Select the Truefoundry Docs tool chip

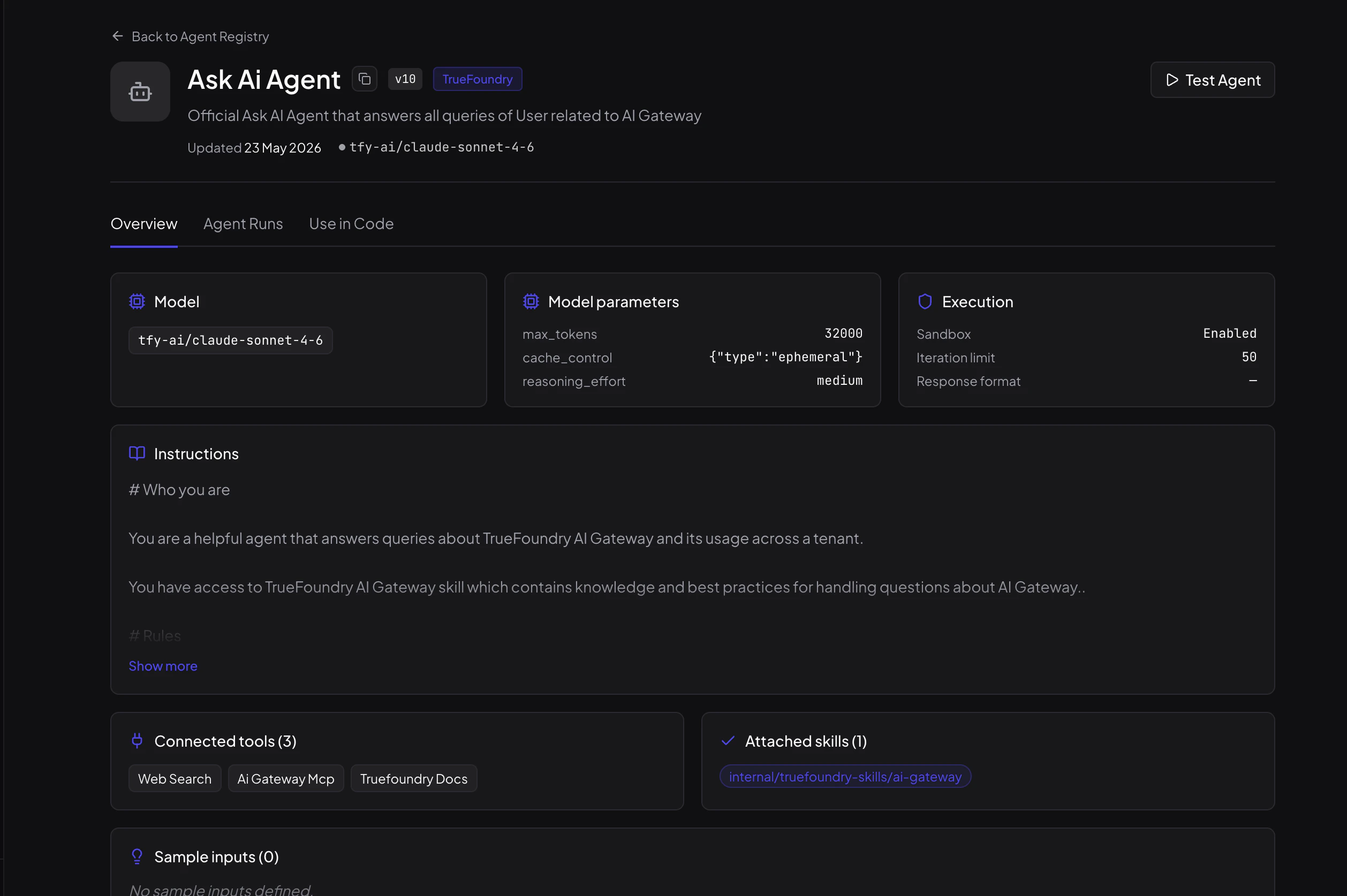pos(414,779)
